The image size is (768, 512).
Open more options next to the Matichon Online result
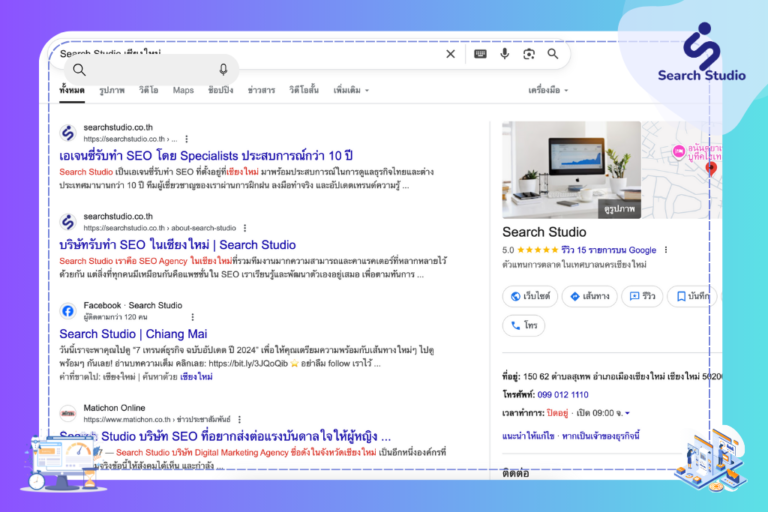pyautogui.click(x=239, y=419)
